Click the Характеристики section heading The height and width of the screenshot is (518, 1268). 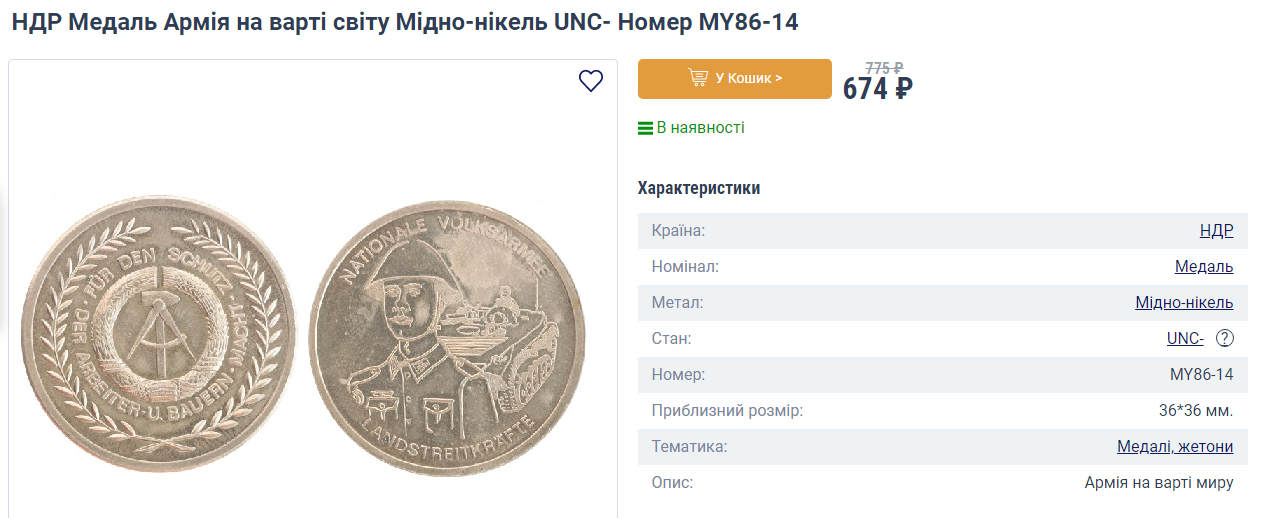(x=699, y=188)
